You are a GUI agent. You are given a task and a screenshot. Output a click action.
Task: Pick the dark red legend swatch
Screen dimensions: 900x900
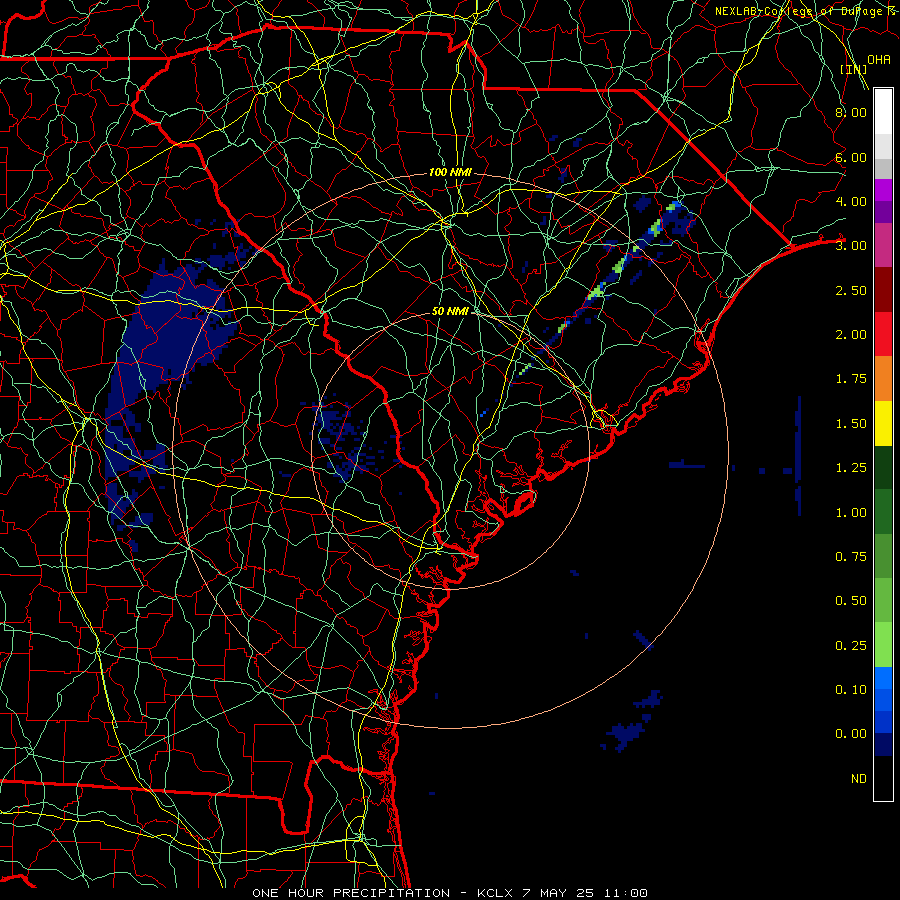pyautogui.click(x=883, y=290)
